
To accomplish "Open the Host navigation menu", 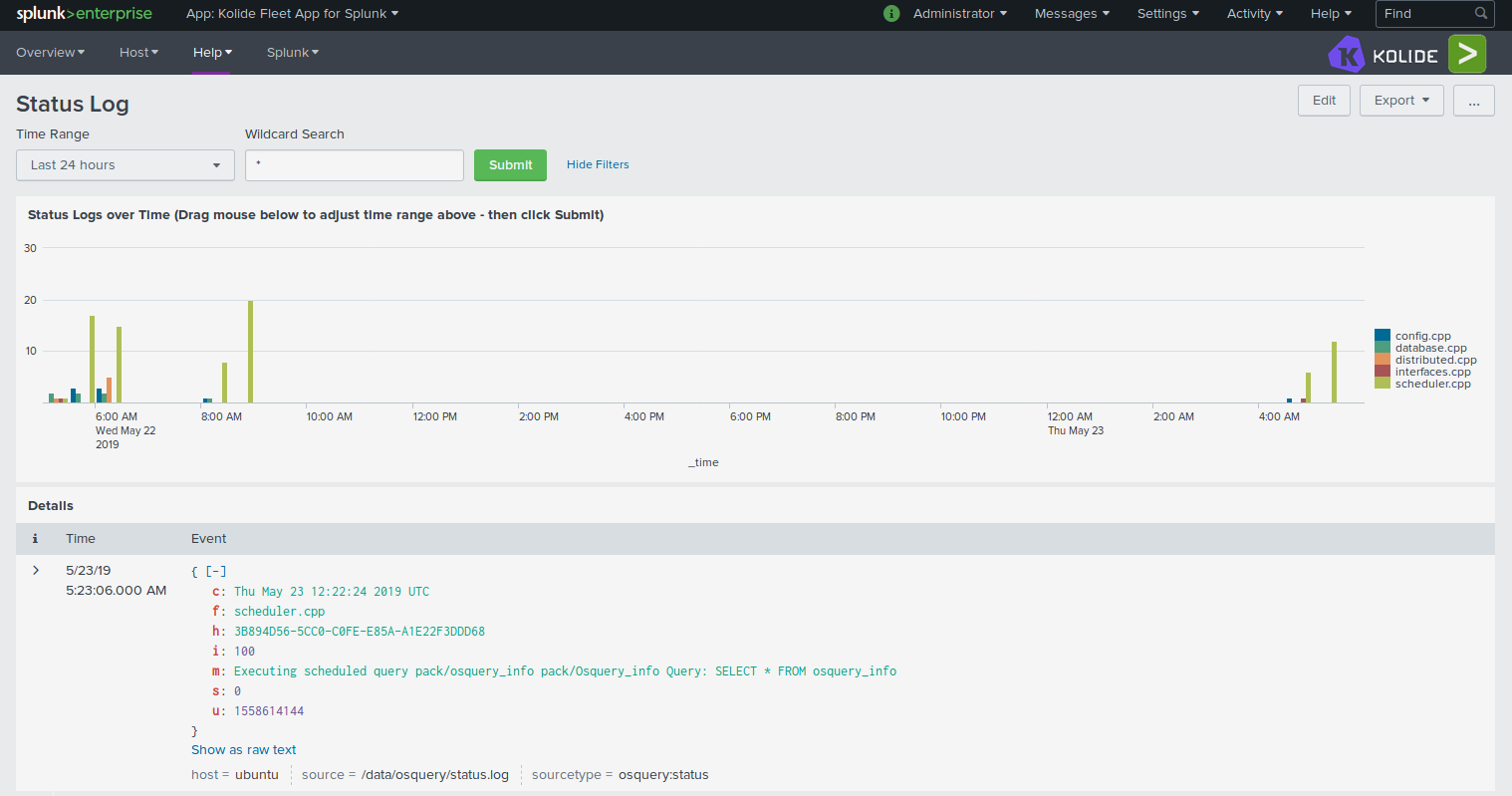I will tap(139, 53).
